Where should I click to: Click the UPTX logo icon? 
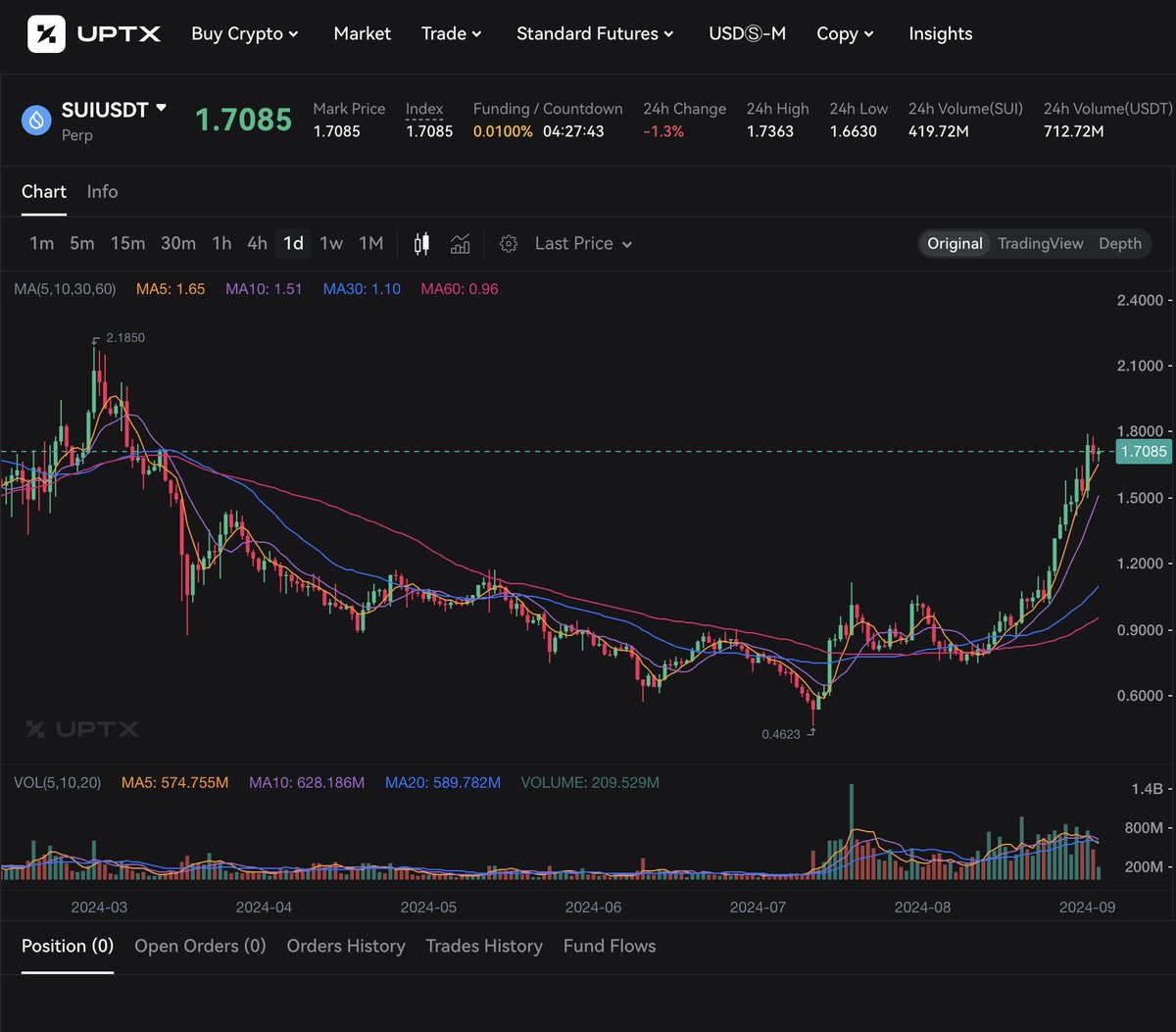45,33
